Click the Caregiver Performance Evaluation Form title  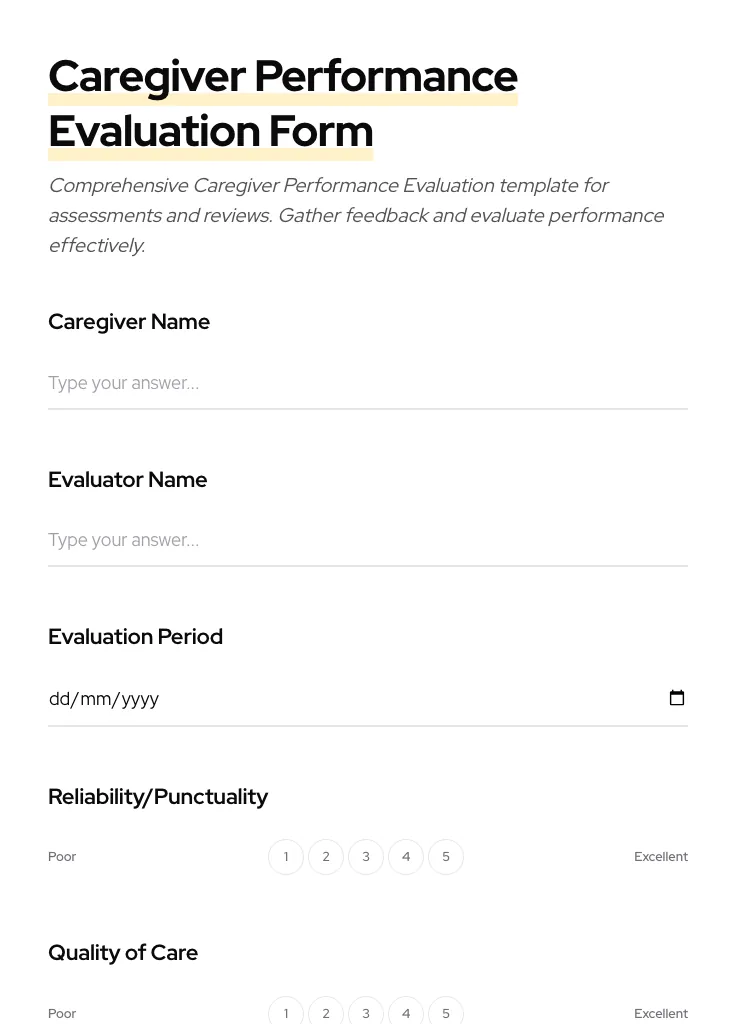283,103
